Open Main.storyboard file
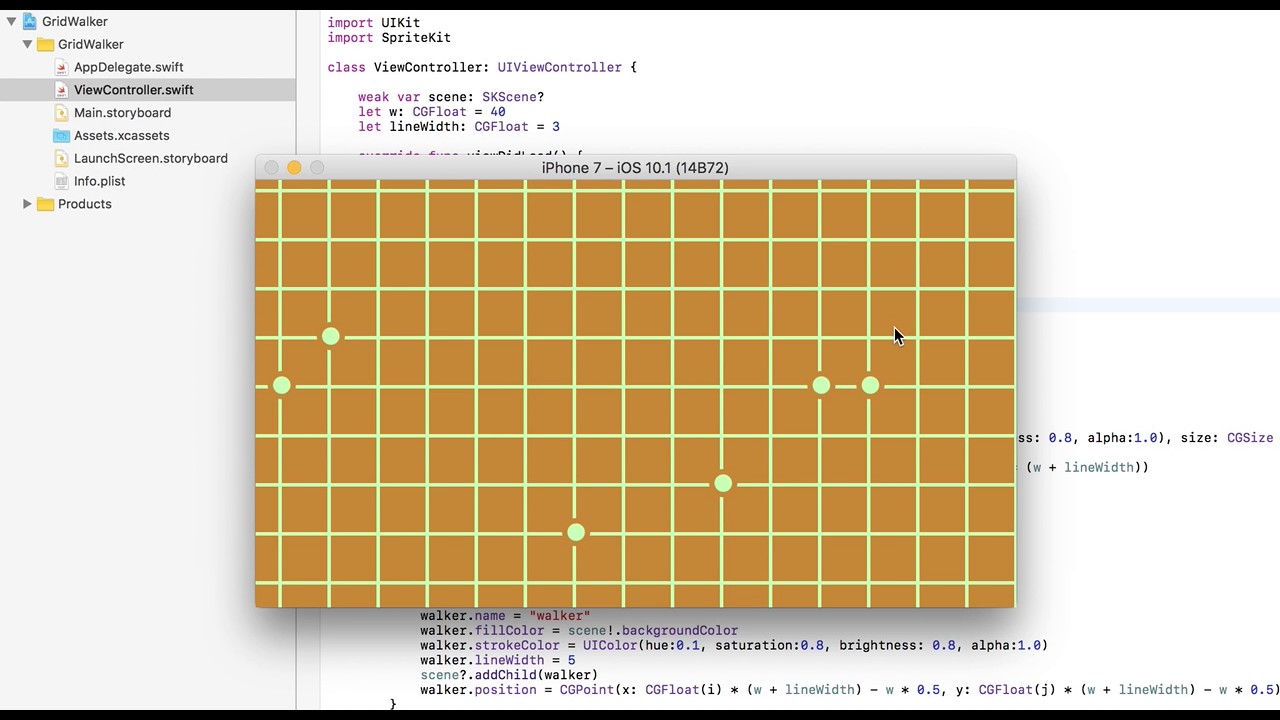 (x=122, y=113)
